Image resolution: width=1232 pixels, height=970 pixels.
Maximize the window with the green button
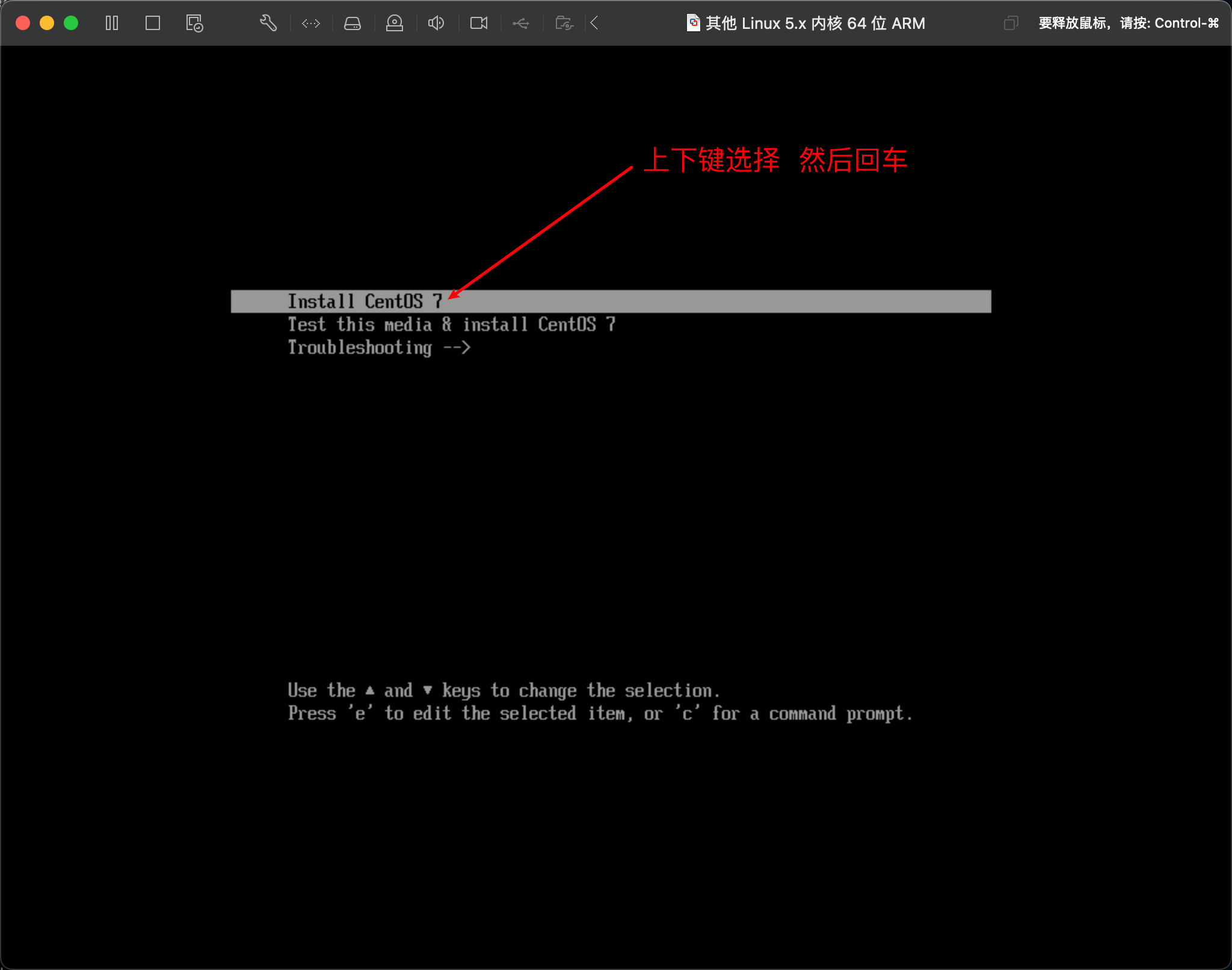[71, 23]
